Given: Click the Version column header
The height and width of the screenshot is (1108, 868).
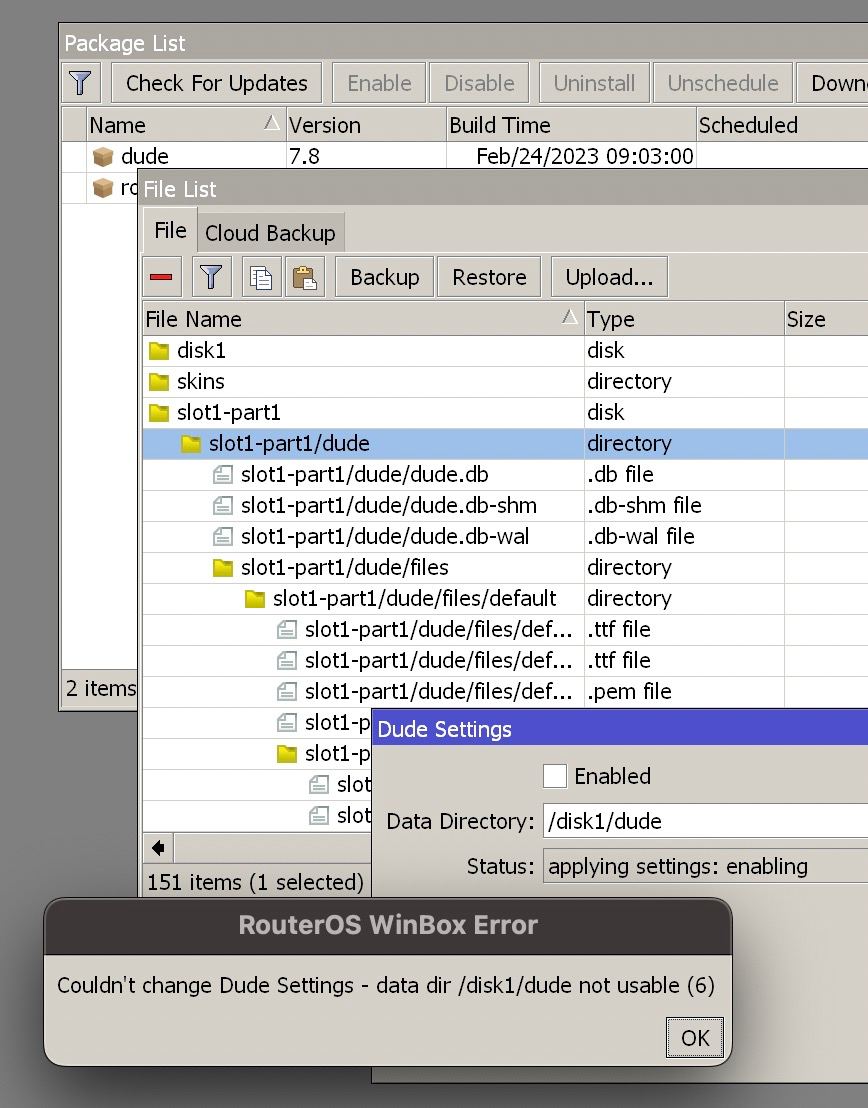Looking at the screenshot, I should click(366, 125).
